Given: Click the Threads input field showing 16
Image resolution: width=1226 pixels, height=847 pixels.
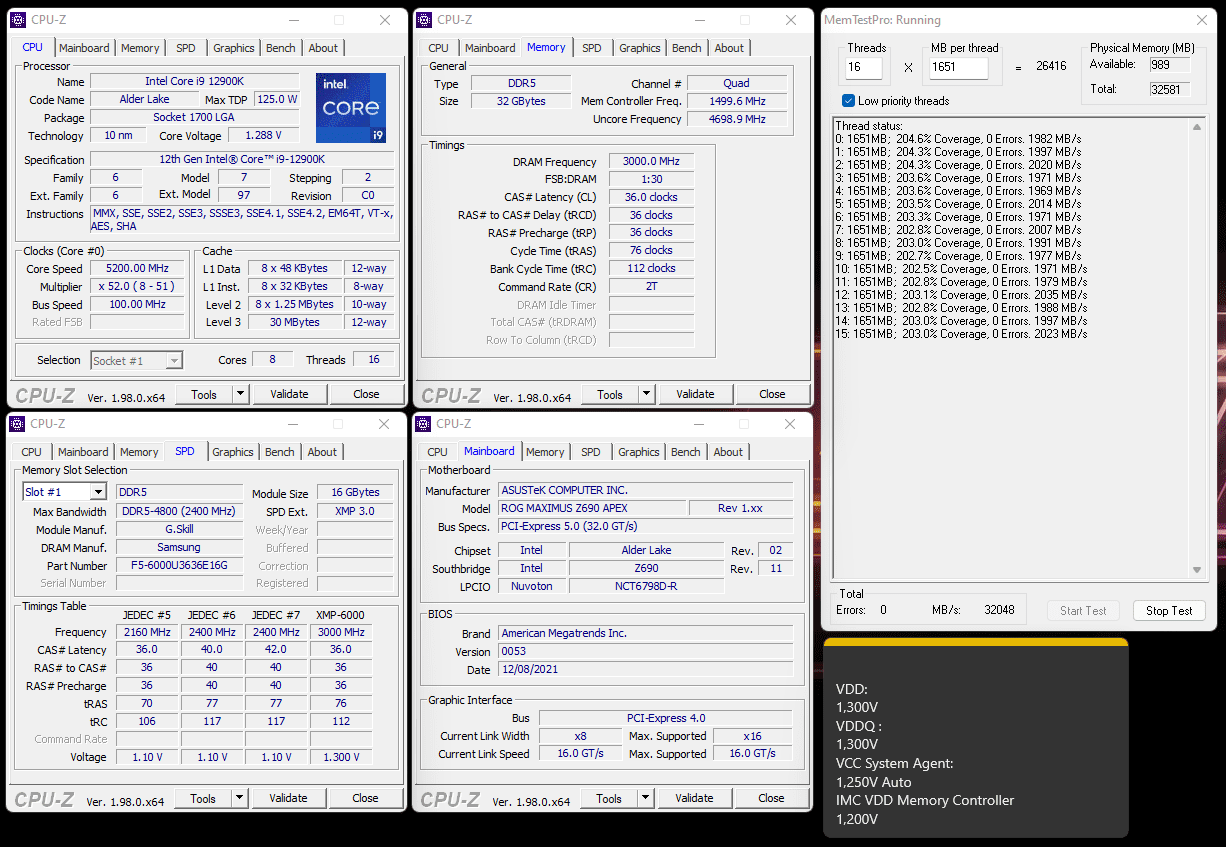Looking at the screenshot, I should point(864,68).
